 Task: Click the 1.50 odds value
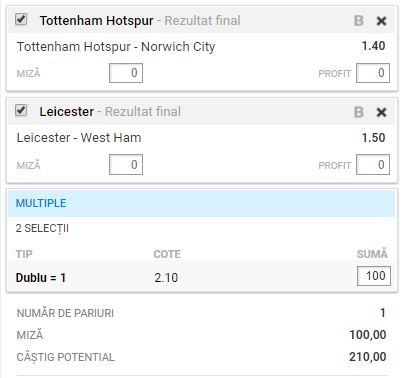pyautogui.click(x=374, y=138)
